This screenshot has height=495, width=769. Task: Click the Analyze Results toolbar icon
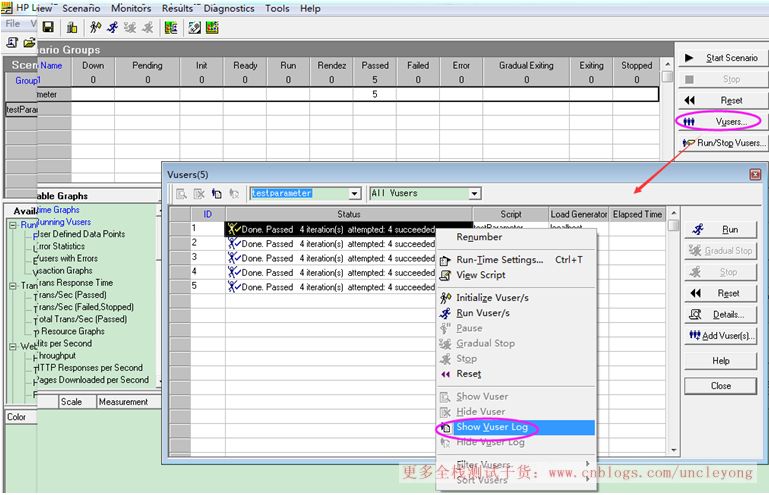(195, 27)
